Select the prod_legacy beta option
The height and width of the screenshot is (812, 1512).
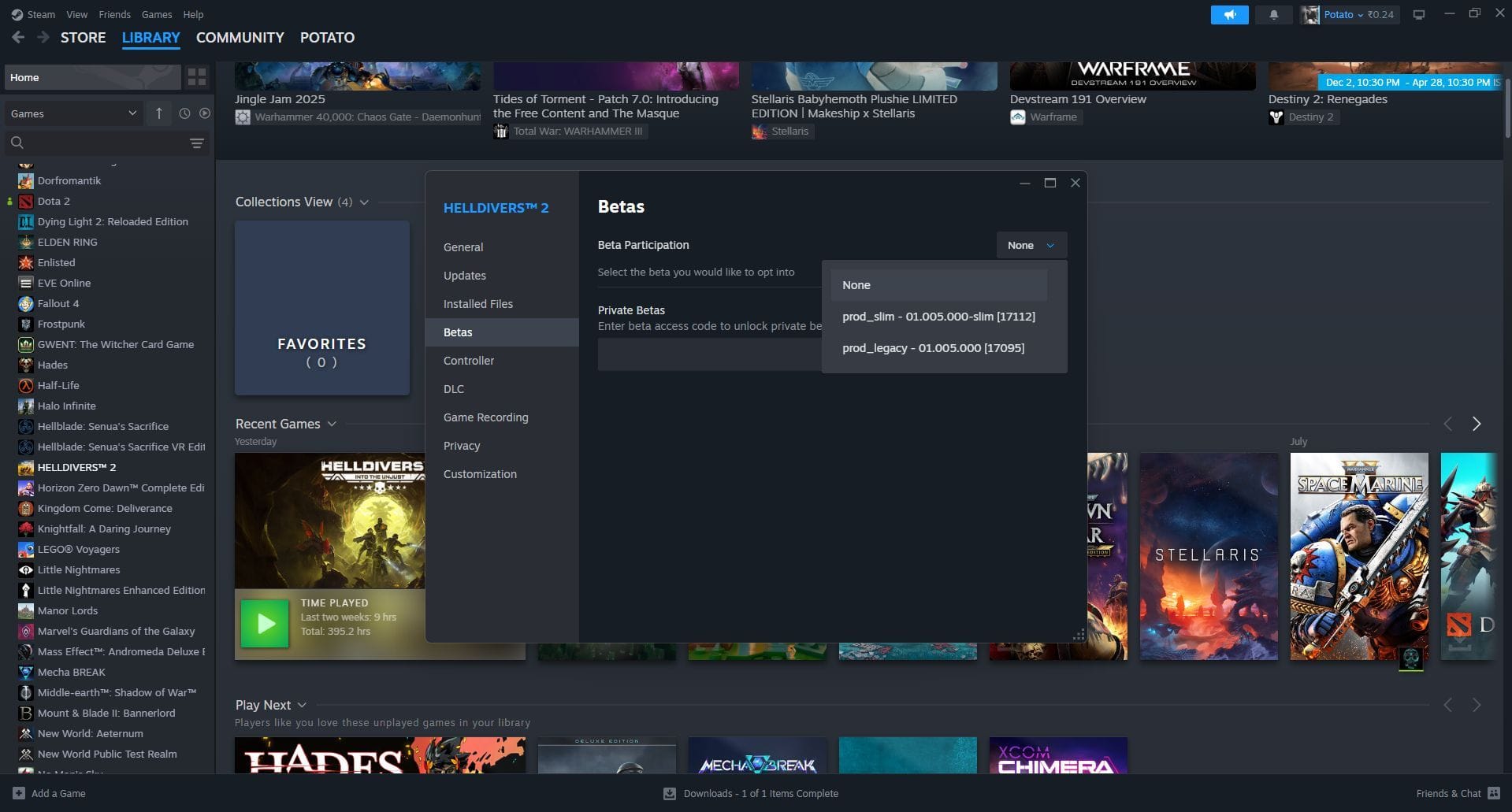tap(934, 347)
